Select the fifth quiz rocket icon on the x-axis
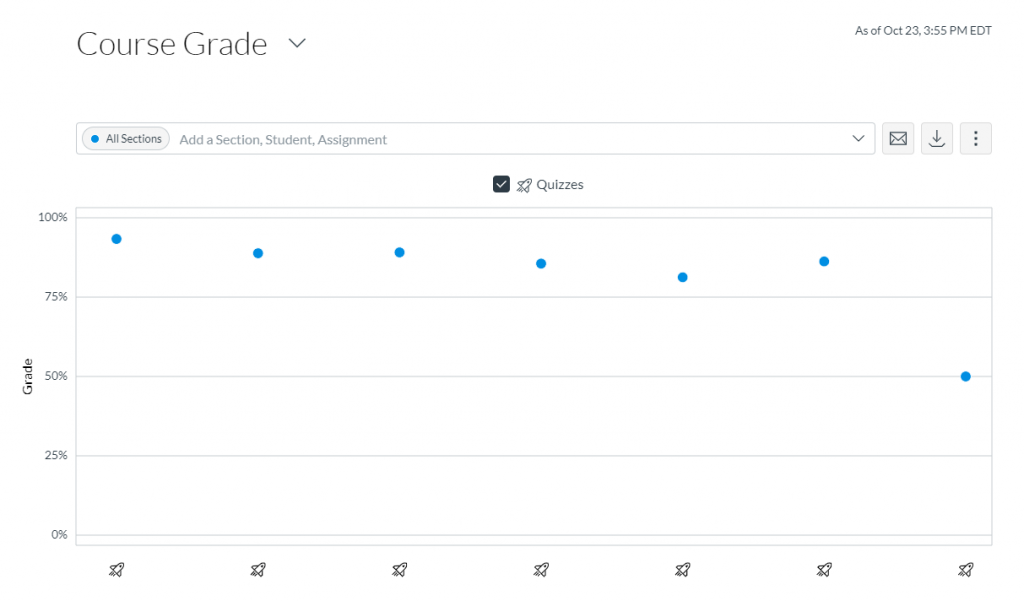 682,569
